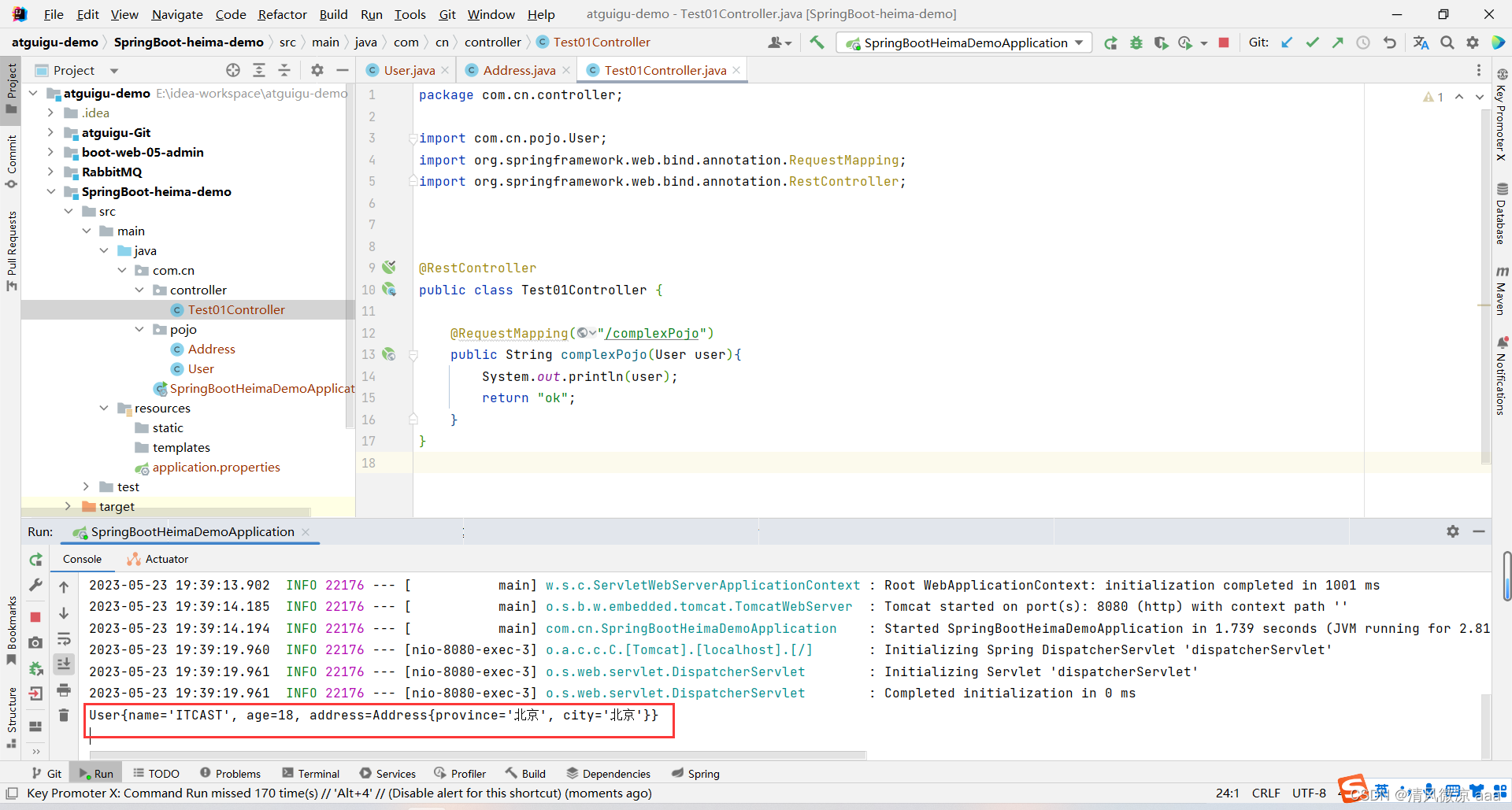Open the /complexPojo mapping link
Image resolution: width=1512 pixels, height=810 pixels.
pyautogui.click(x=652, y=333)
